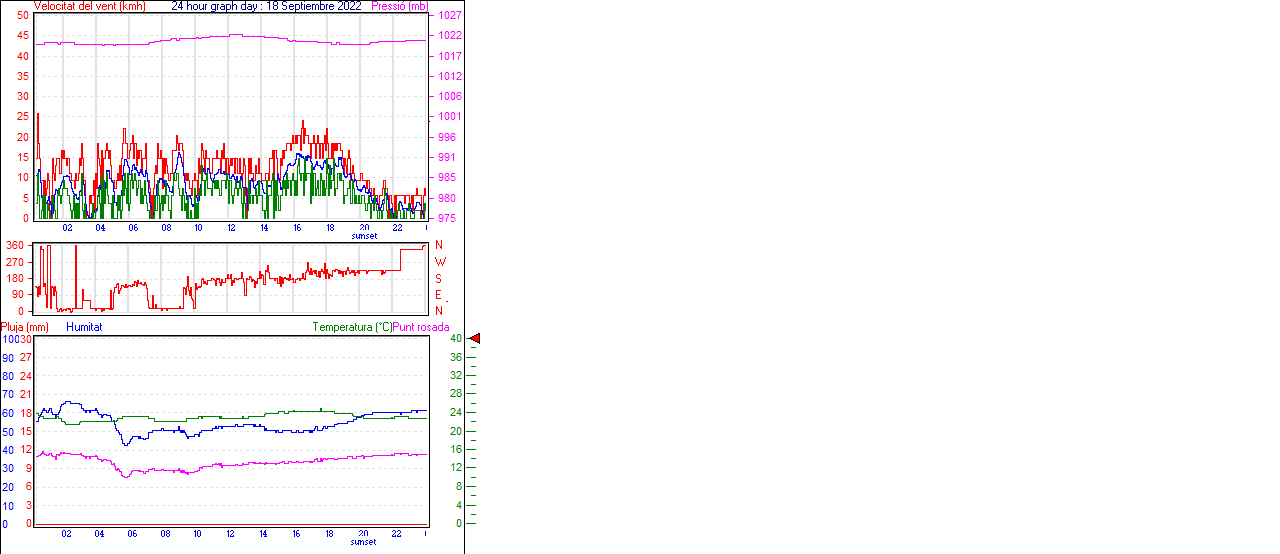Click the E compass label
The width and height of the screenshot is (1280, 554).
click(x=438, y=295)
